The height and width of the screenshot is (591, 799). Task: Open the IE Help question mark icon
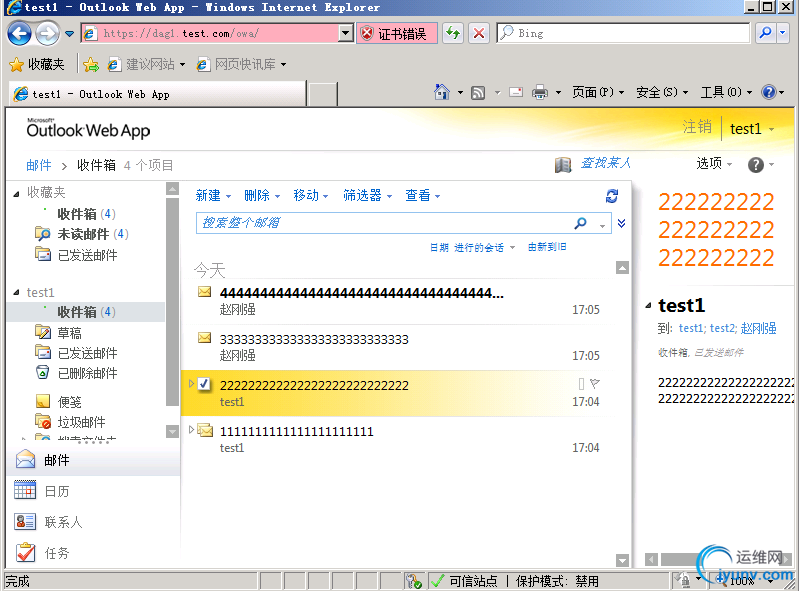coord(768,92)
